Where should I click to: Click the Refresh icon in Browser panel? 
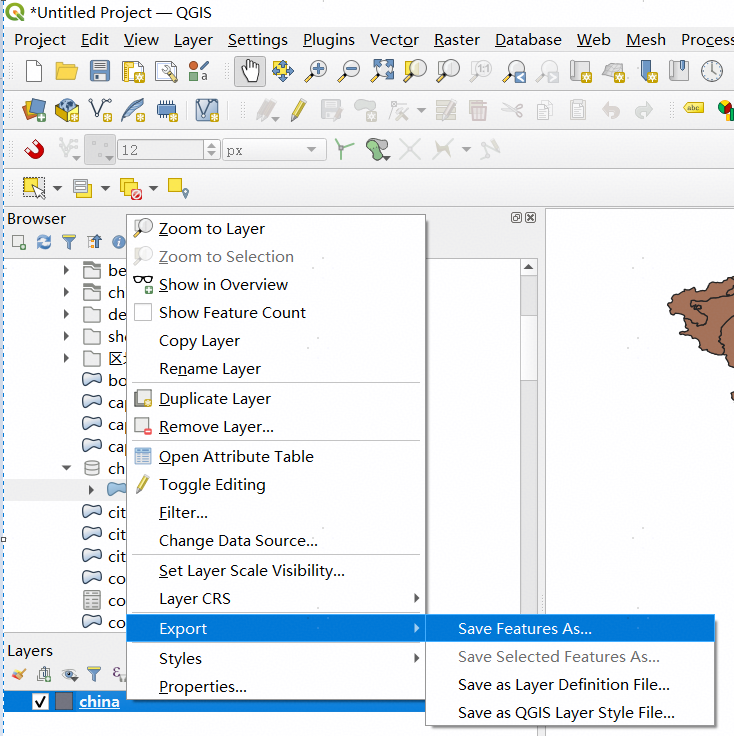point(44,242)
